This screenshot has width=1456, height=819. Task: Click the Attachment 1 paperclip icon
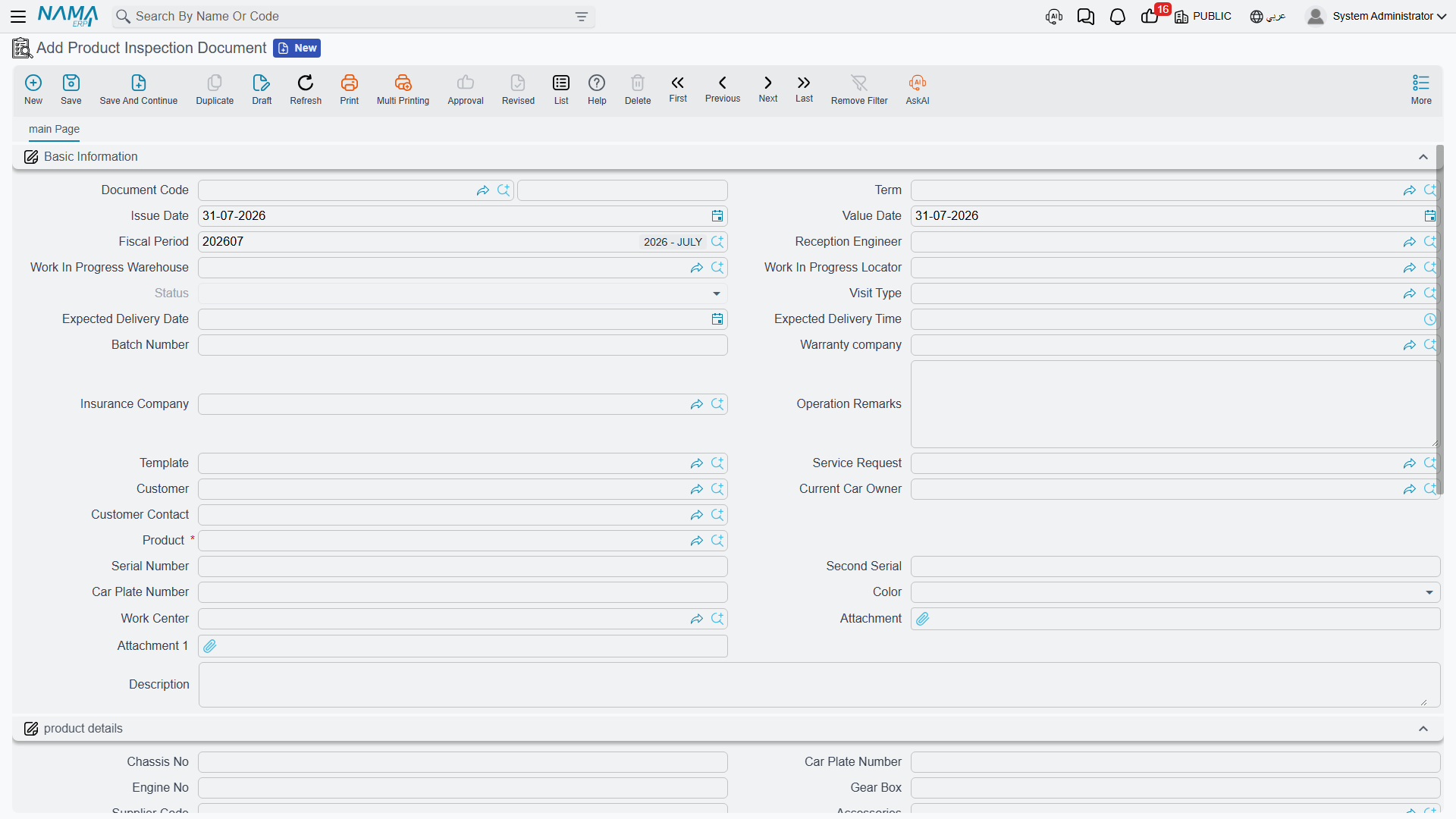point(210,646)
